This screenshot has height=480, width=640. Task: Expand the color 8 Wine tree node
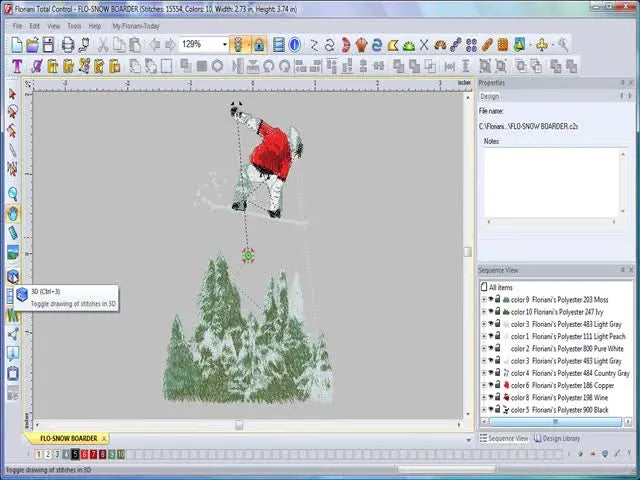484,398
